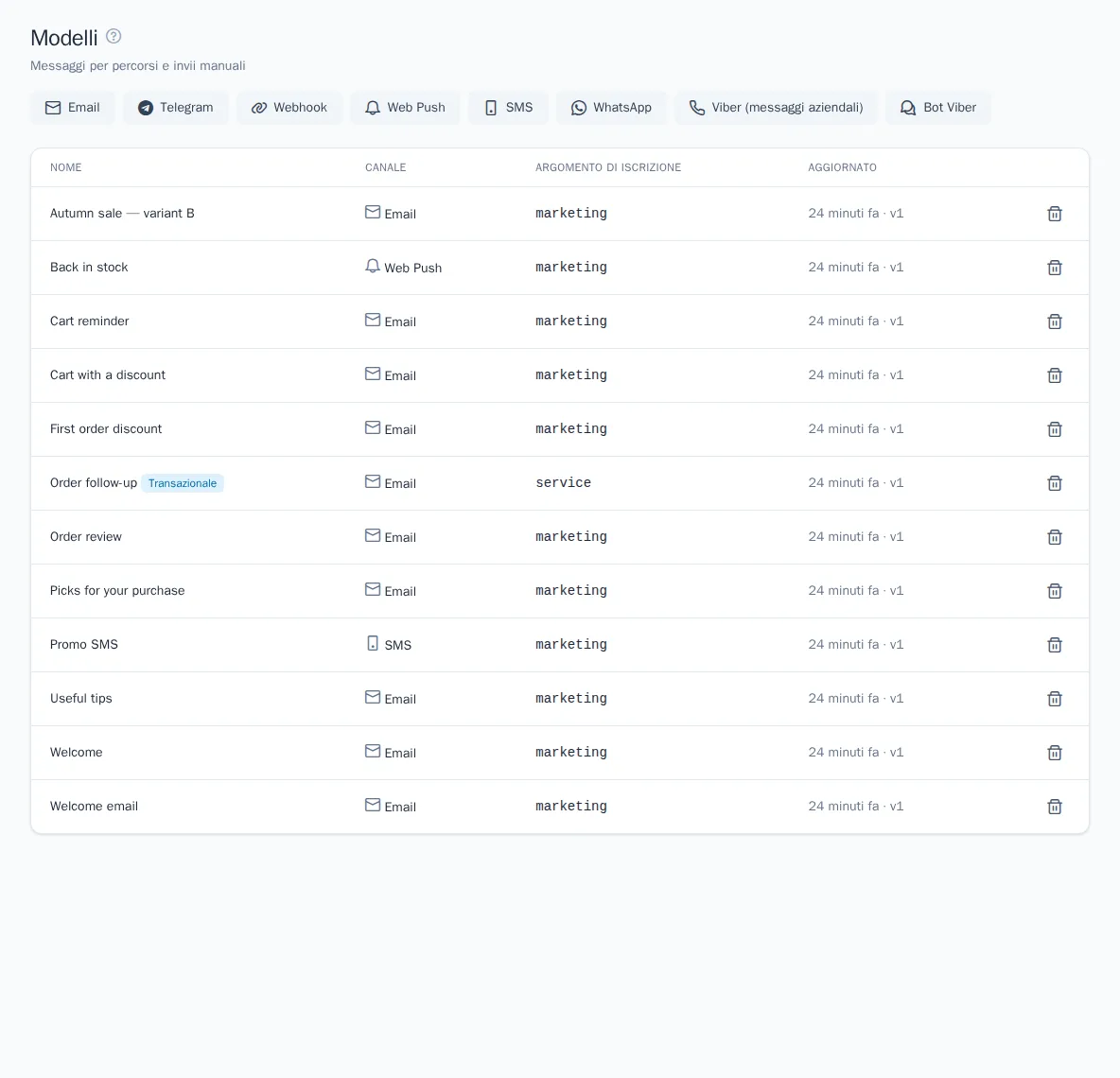Image resolution: width=1120 pixels, height=1078 pixels.
Task: Choose Viber (messaggi aziendali) button
Action: click(x=777, y=108)
